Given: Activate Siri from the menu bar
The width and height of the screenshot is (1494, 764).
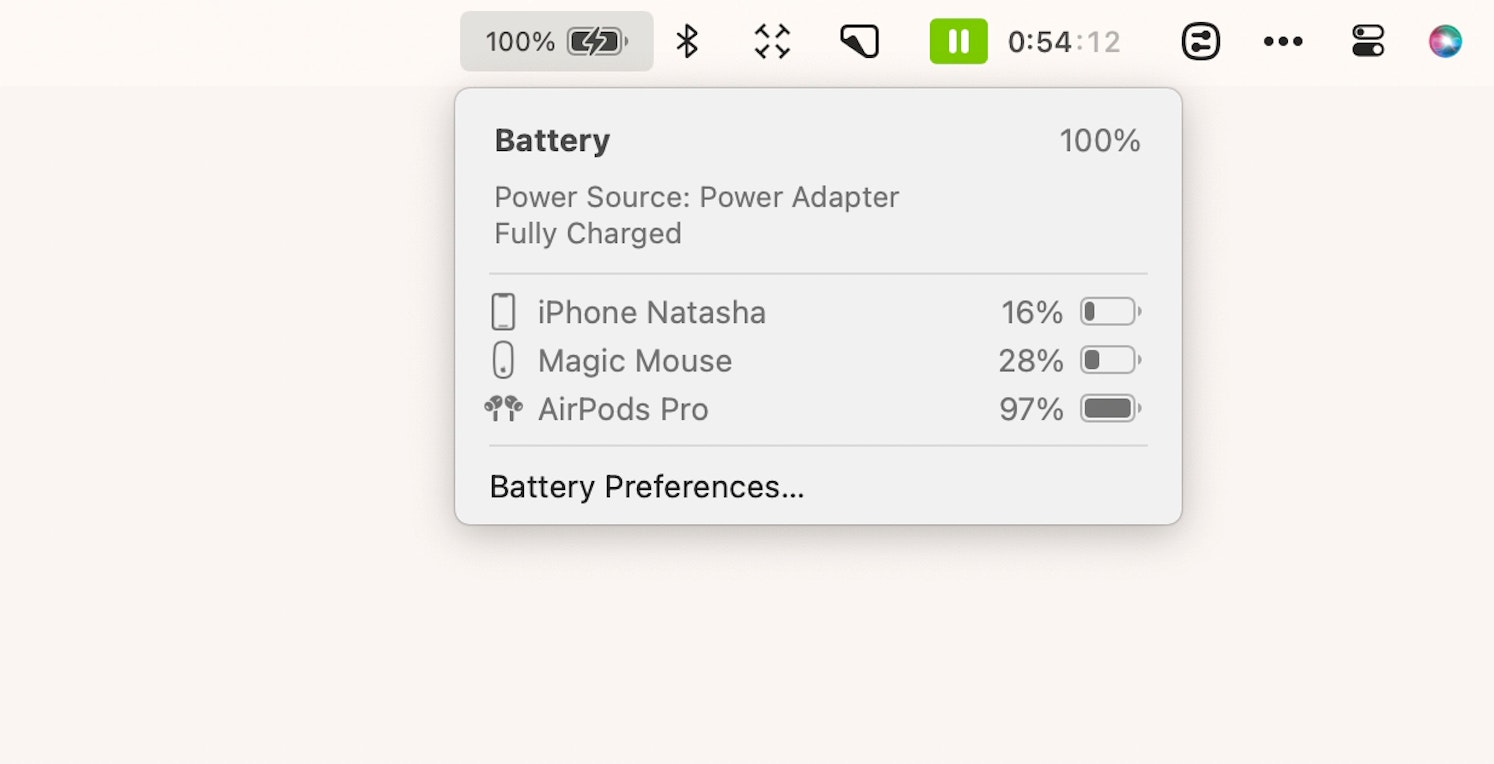Looking at the screenshot, I should [1445, 41].
